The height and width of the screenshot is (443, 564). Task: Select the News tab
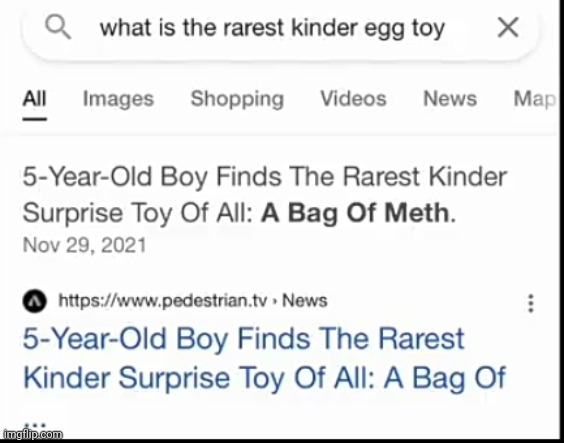pos(450,99)
